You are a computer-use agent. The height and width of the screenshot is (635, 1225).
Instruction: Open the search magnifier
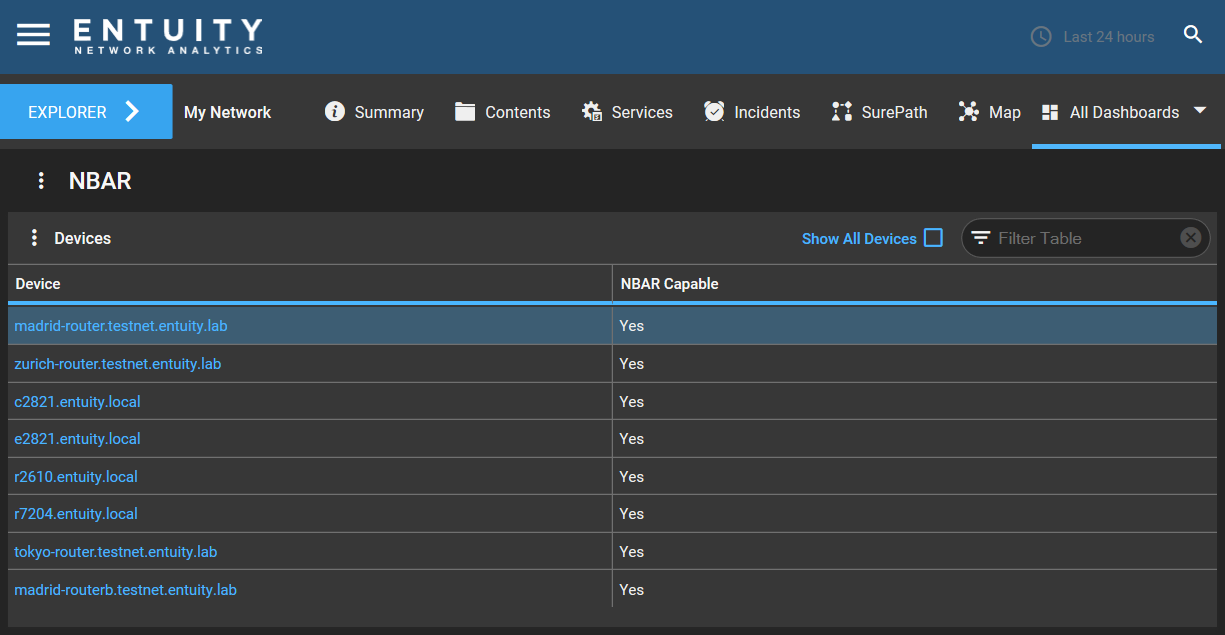click(x=1193, y=35)
